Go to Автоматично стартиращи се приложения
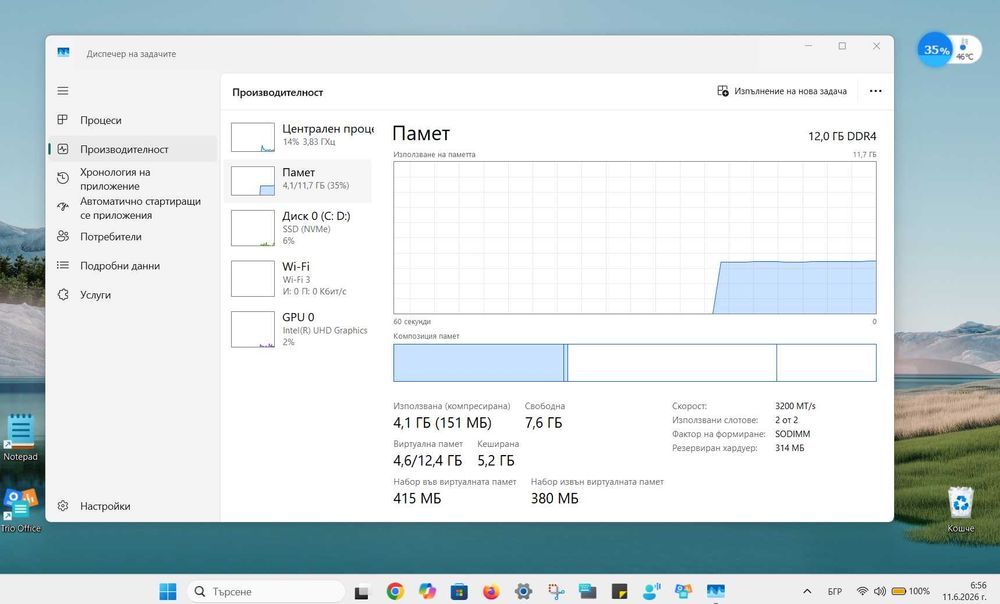Screen dimensions: 1000x604 pyautogui.click(x=133, y=208)
